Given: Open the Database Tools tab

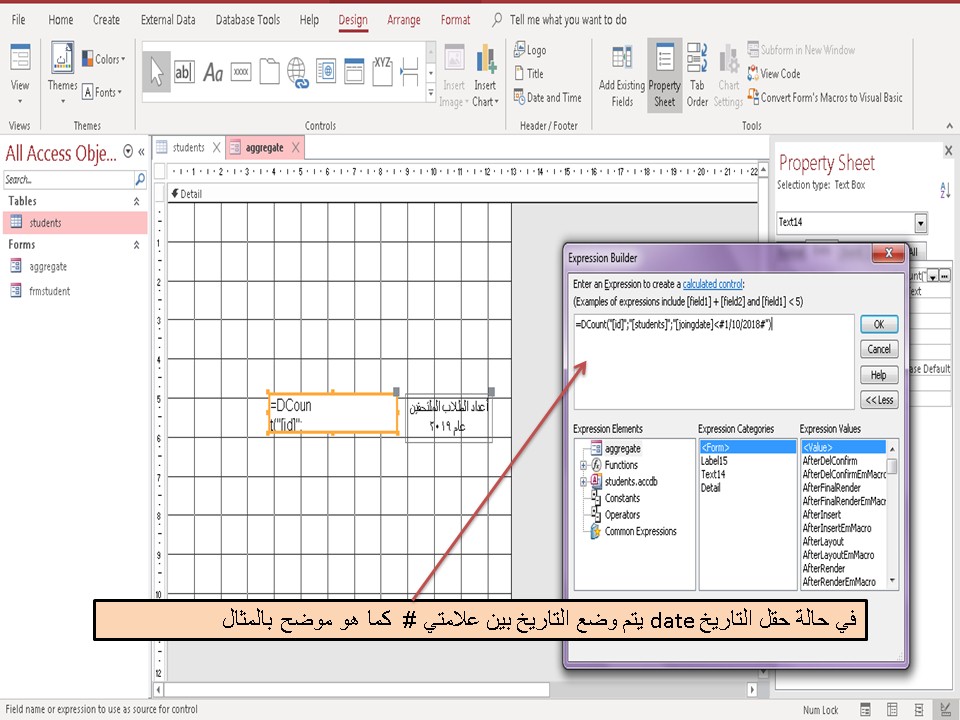Looking at the screenshot, I should pyautogui.click(x=248, y=20).
